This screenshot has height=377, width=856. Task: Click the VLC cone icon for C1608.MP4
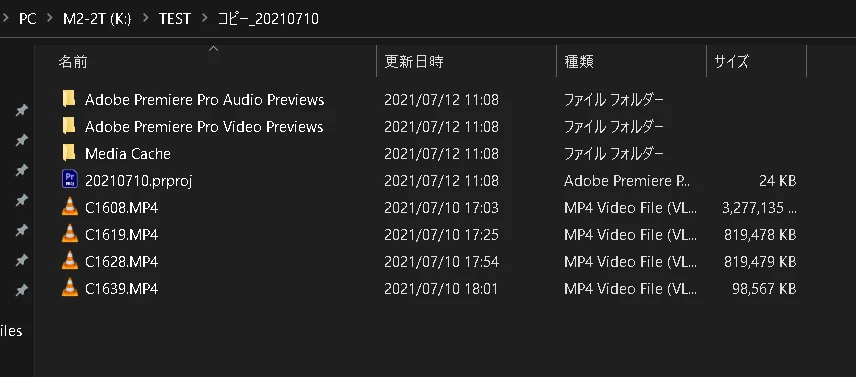coord(70,207)
